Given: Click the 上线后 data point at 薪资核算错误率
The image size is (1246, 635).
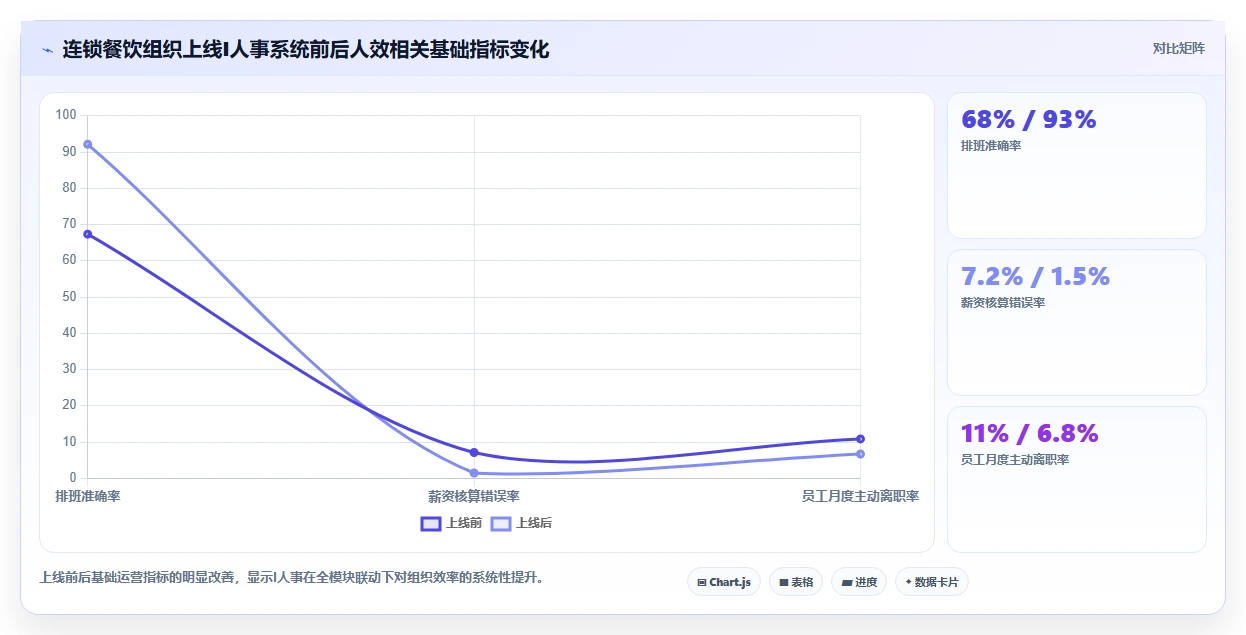Looking at the screenshot, I should [474, 473].
